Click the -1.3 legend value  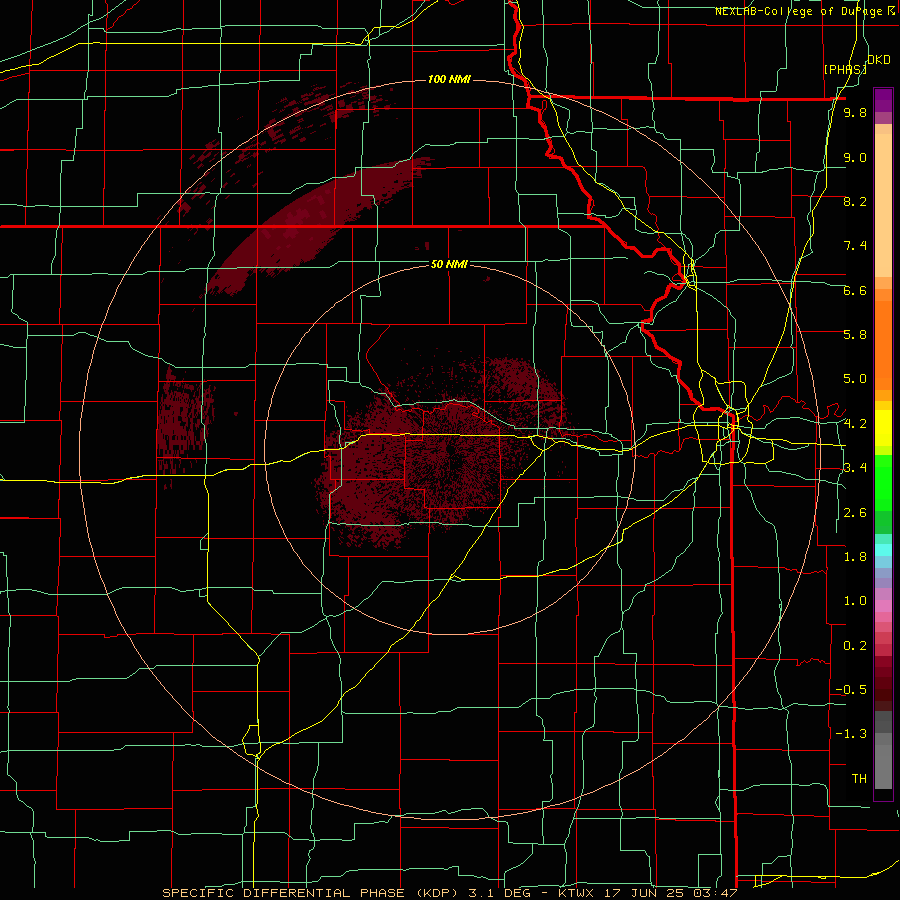pyautogui.click(x=851, y=734)
